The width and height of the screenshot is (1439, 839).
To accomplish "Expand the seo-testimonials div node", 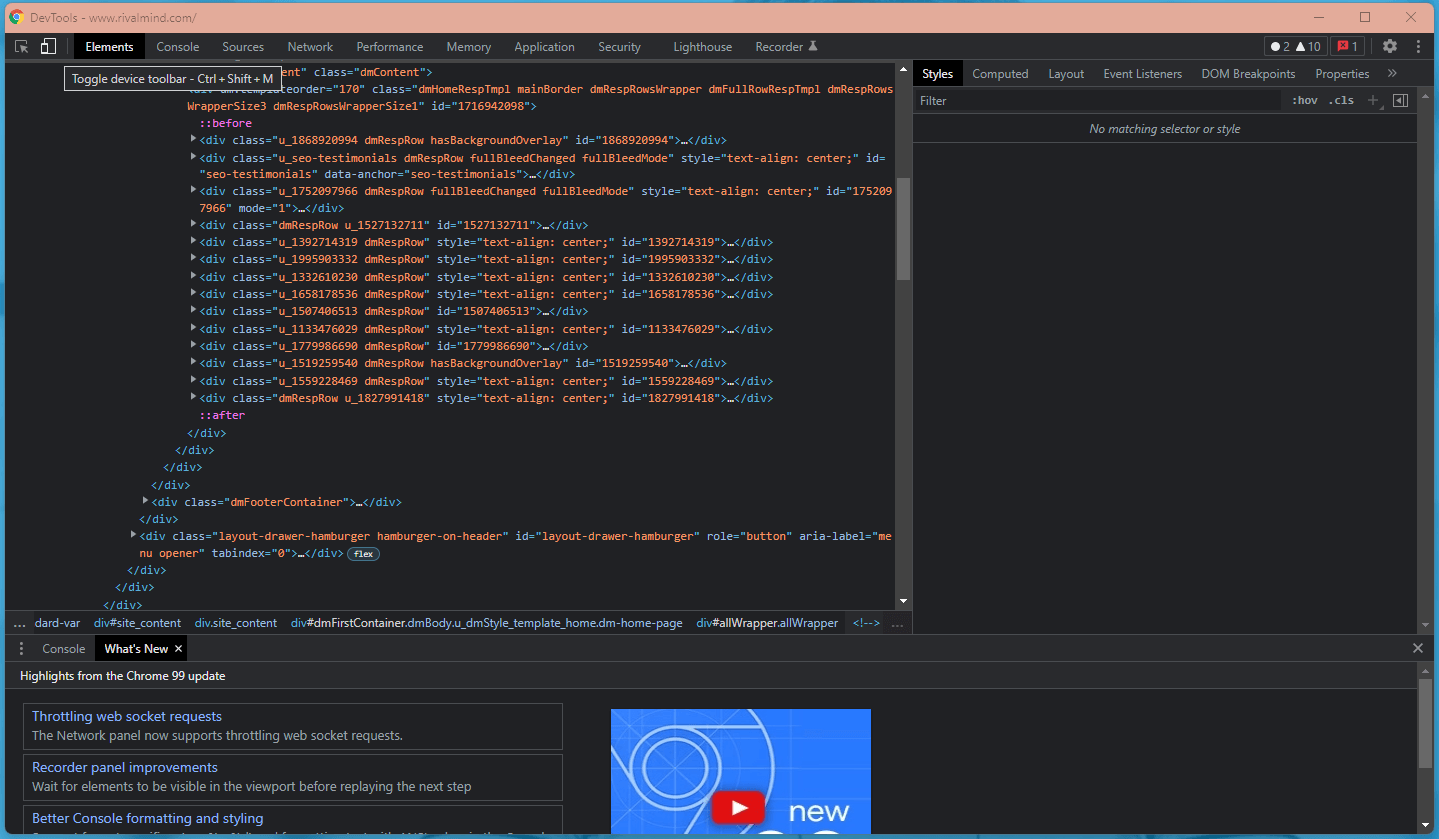I will 192,157.
